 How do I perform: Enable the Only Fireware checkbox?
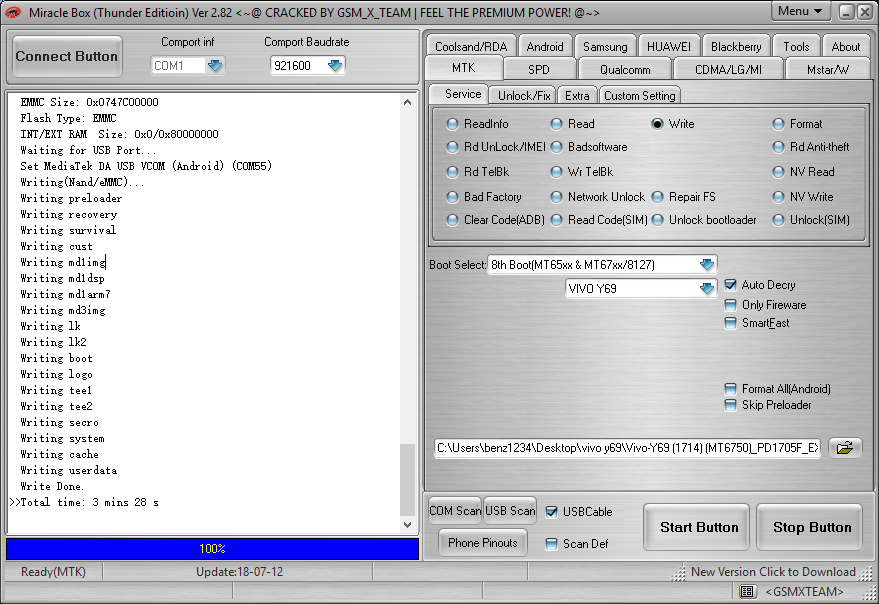(730, 305)
